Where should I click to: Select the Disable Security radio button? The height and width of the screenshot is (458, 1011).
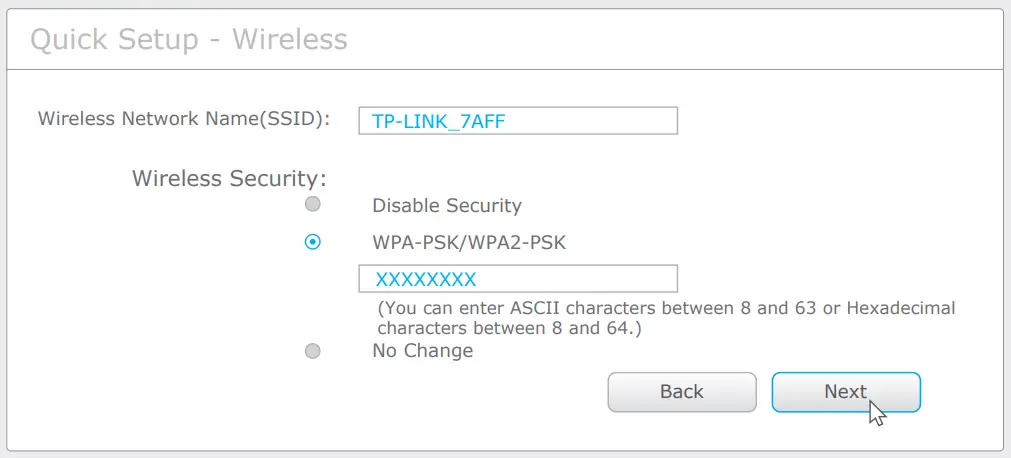[313, 204]
